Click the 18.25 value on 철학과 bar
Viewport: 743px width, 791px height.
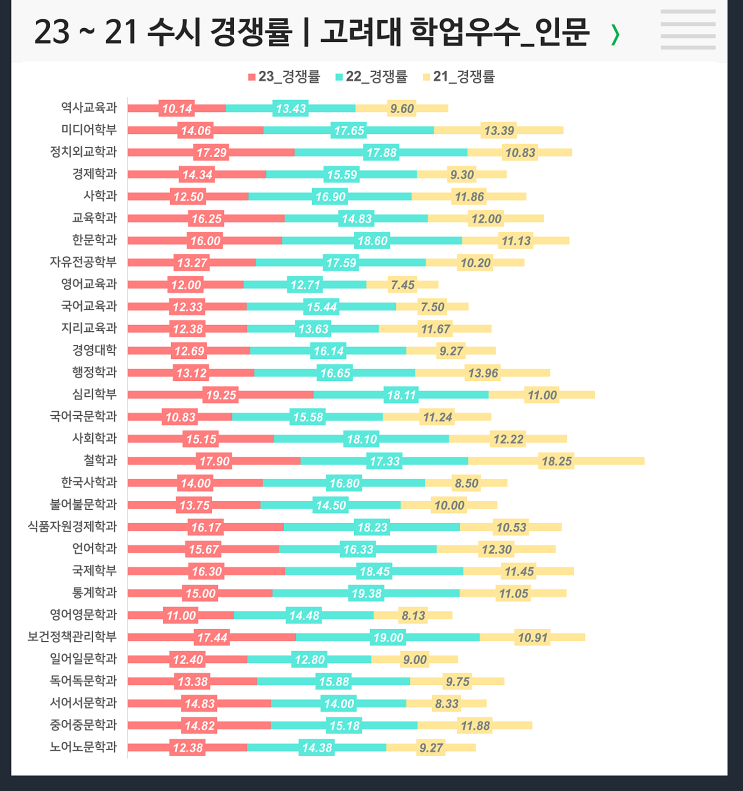click(x=557, y=461)
